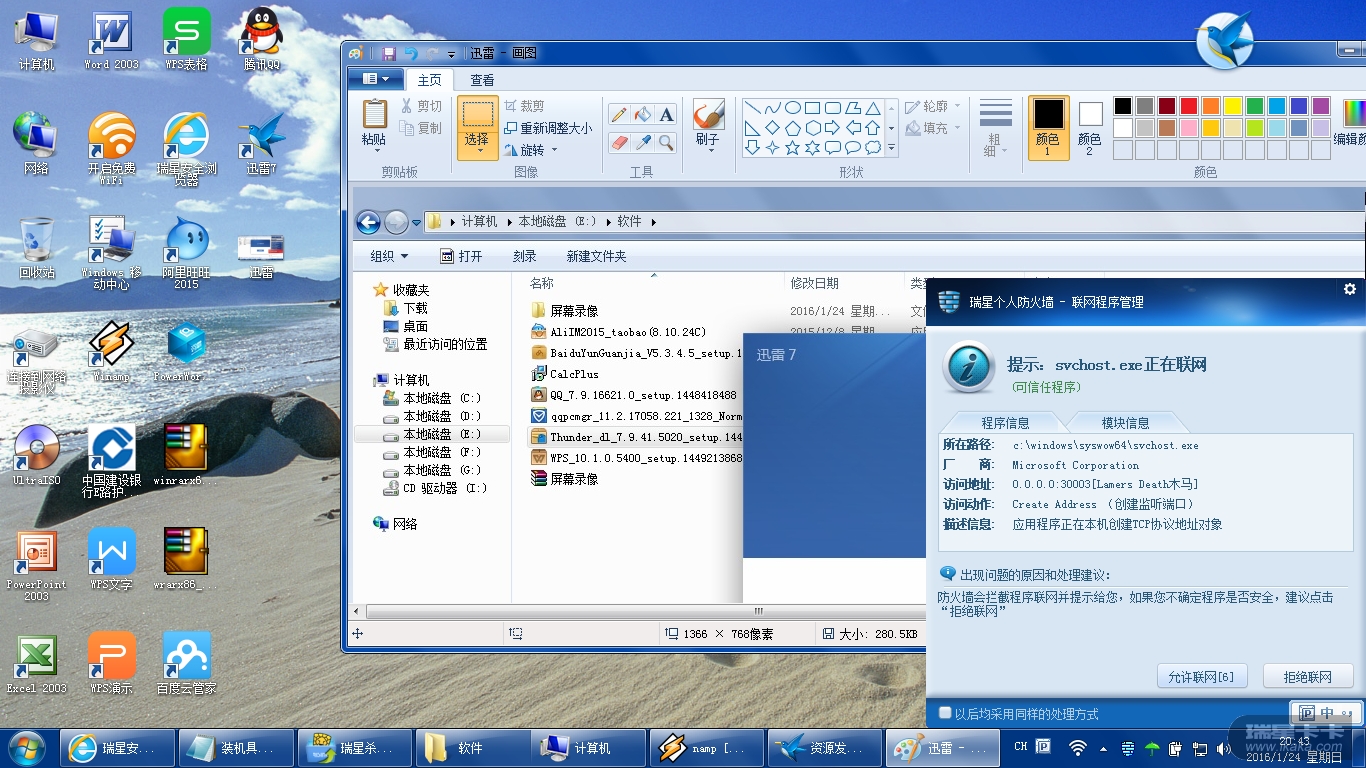Click the Paste (粘贴) clipboard icon

(x=374, y=113)
